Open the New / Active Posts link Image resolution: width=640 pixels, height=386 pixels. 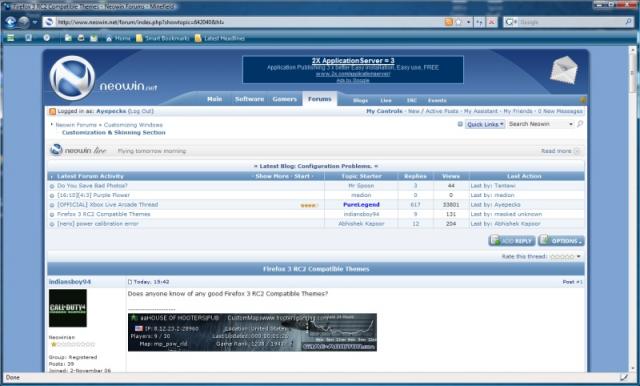433,111
